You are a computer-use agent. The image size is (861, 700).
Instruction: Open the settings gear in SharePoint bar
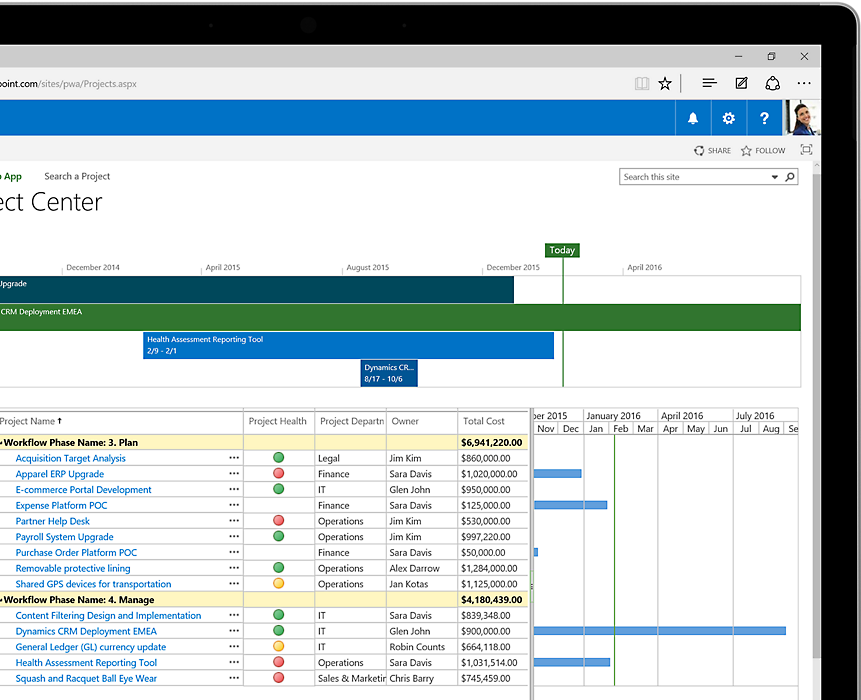click(x=728, y=118)
